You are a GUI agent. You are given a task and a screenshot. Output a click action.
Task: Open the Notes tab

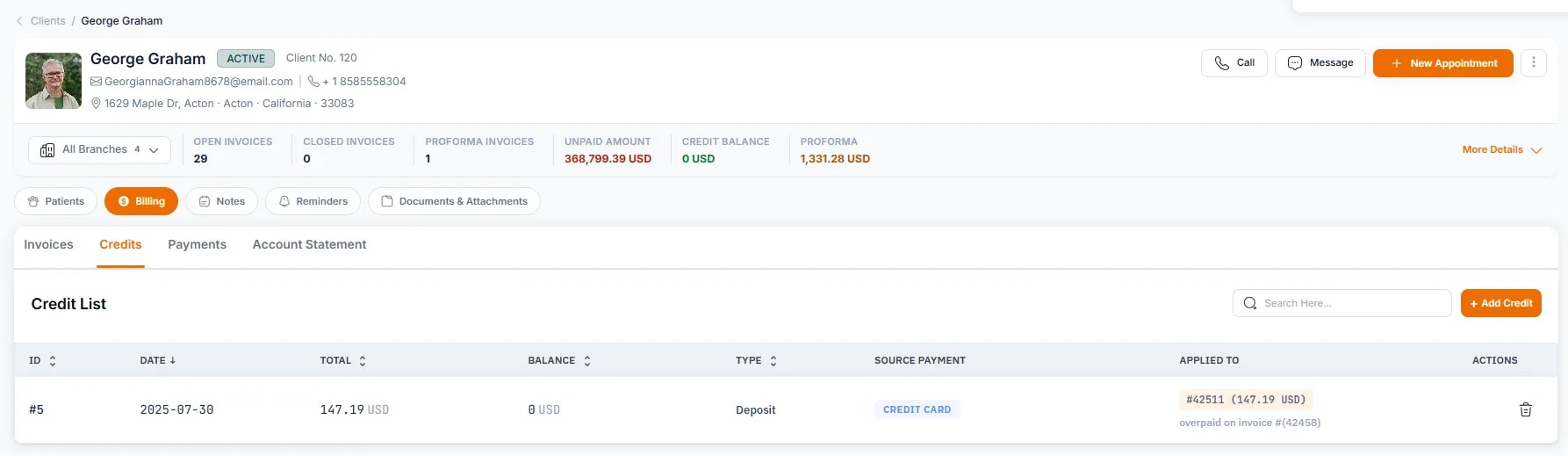[x=221, y=201]
